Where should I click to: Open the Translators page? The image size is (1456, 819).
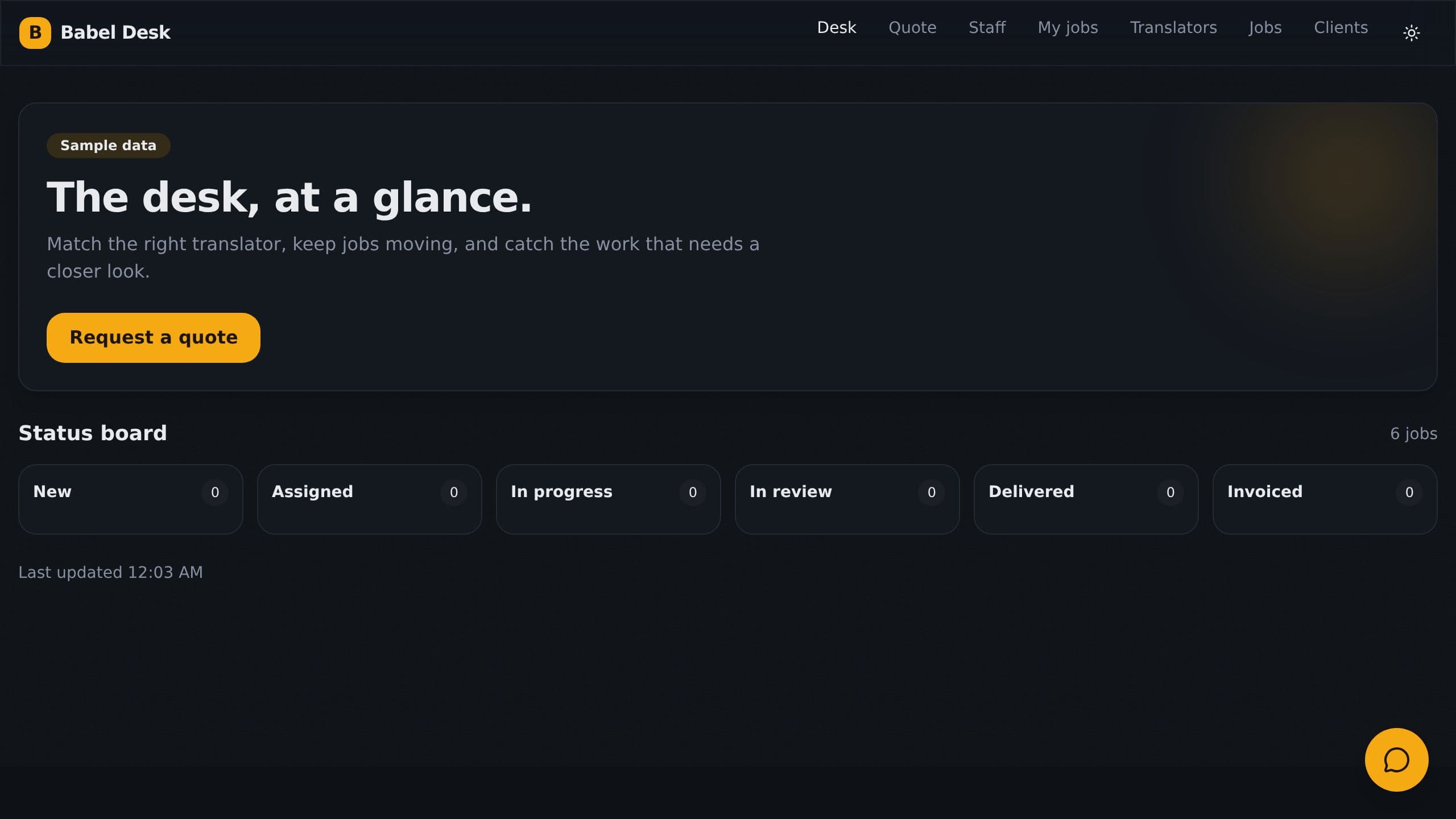coord(1173,27)
